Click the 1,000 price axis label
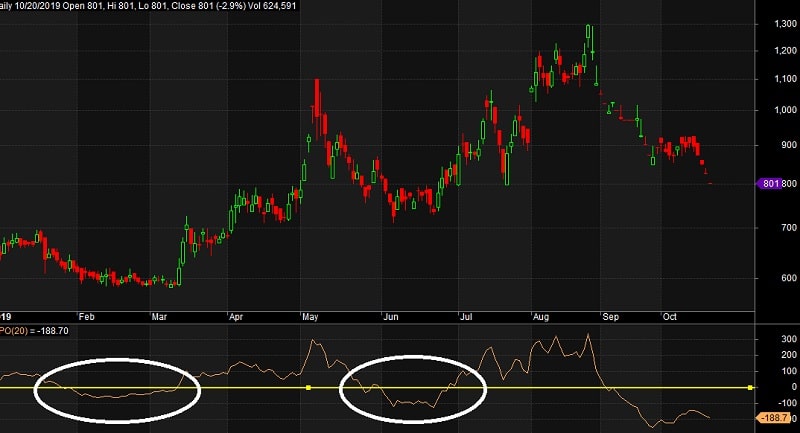Viewport: 800px width, 433px height. [x=786, y=110]
